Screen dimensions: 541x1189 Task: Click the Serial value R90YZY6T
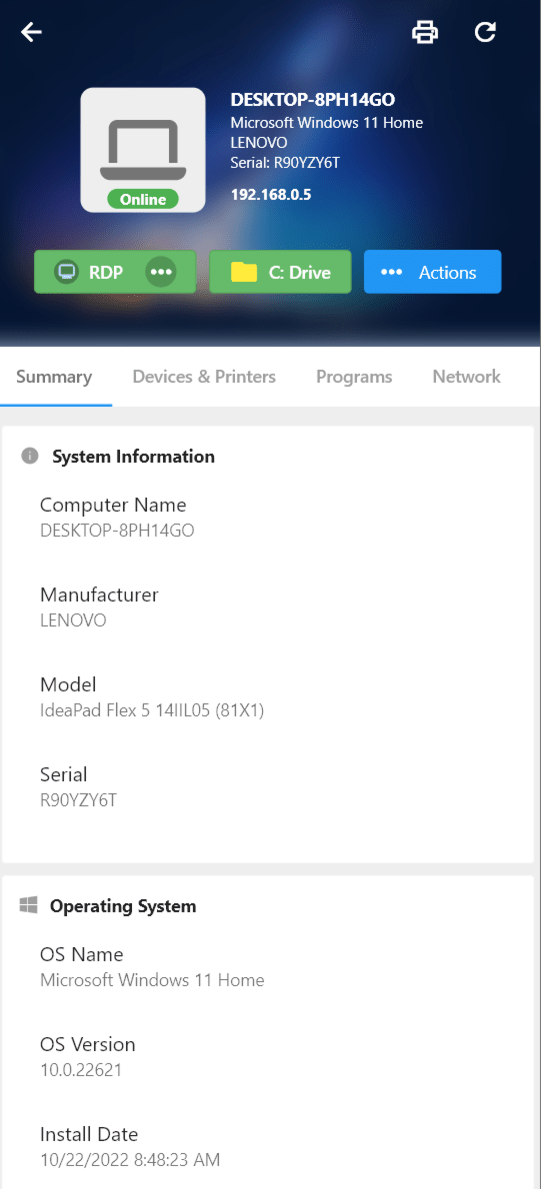[x=78, y=800]
